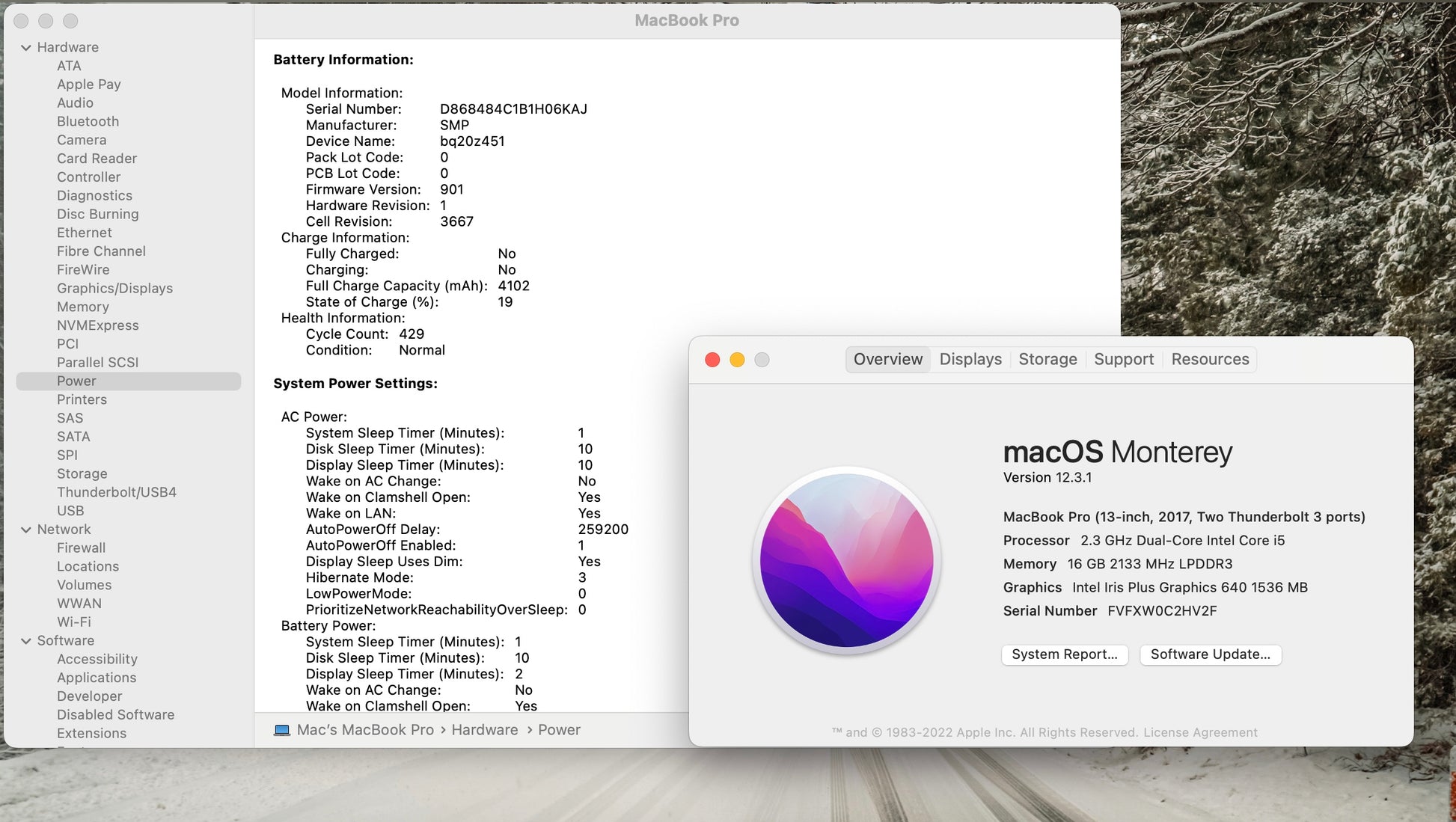Choose Thunderbolt/USB4 from the sidebar
This screenshot has width=1456, height=822.
pyautogui.click(x=117, y=492)
